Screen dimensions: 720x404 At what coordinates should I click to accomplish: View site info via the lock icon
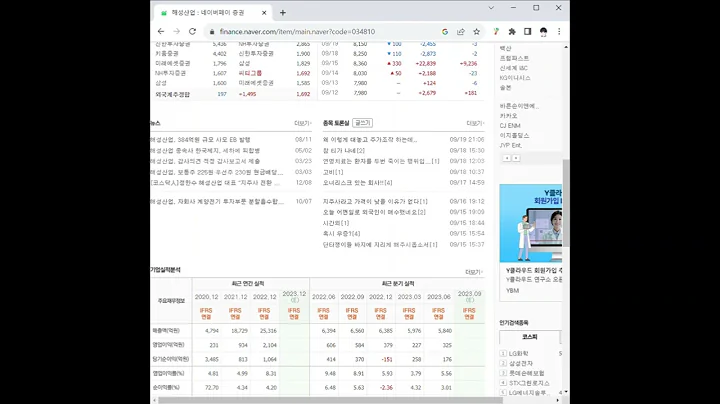point(212,32)
